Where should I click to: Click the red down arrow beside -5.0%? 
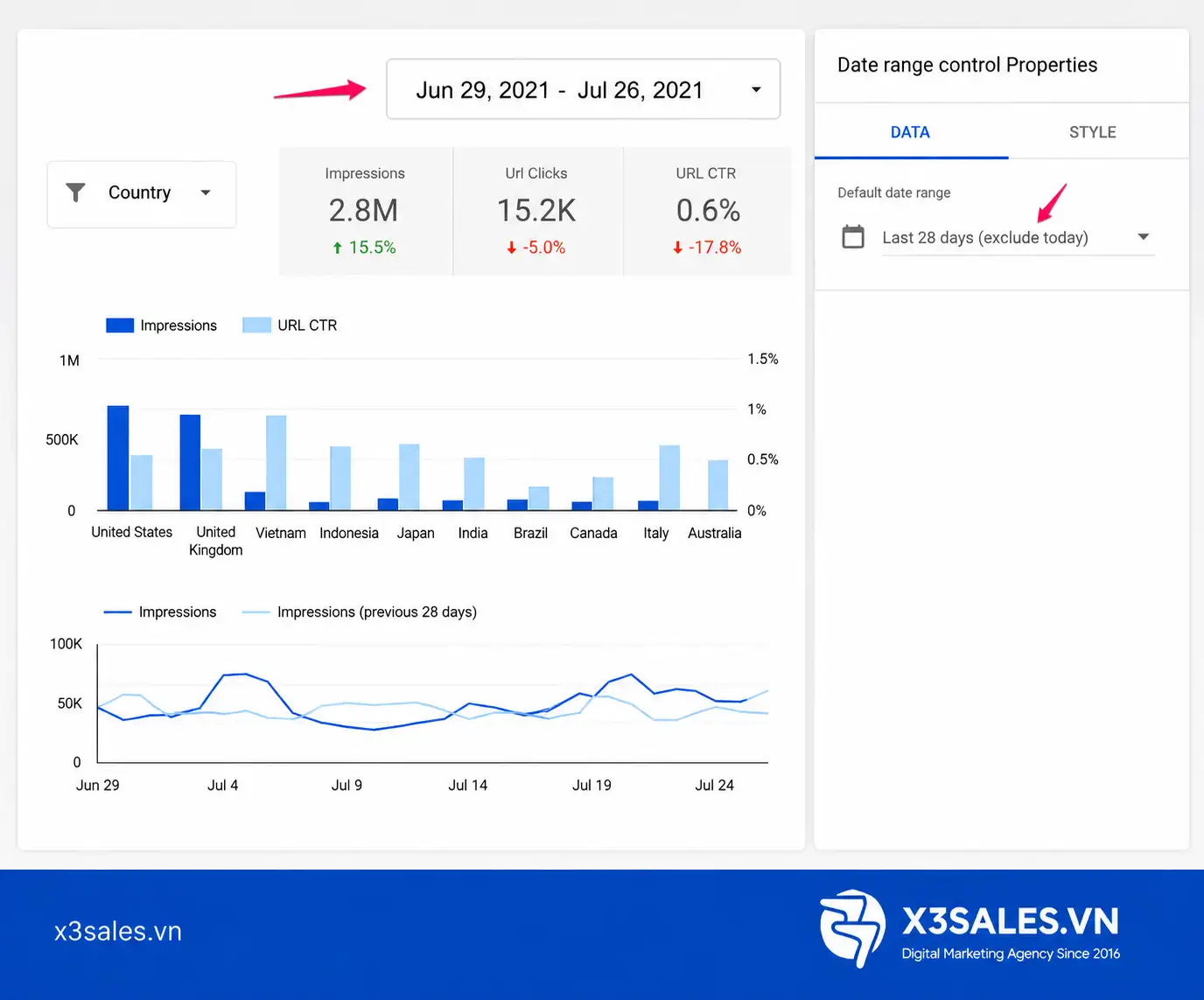coord(511,248)
